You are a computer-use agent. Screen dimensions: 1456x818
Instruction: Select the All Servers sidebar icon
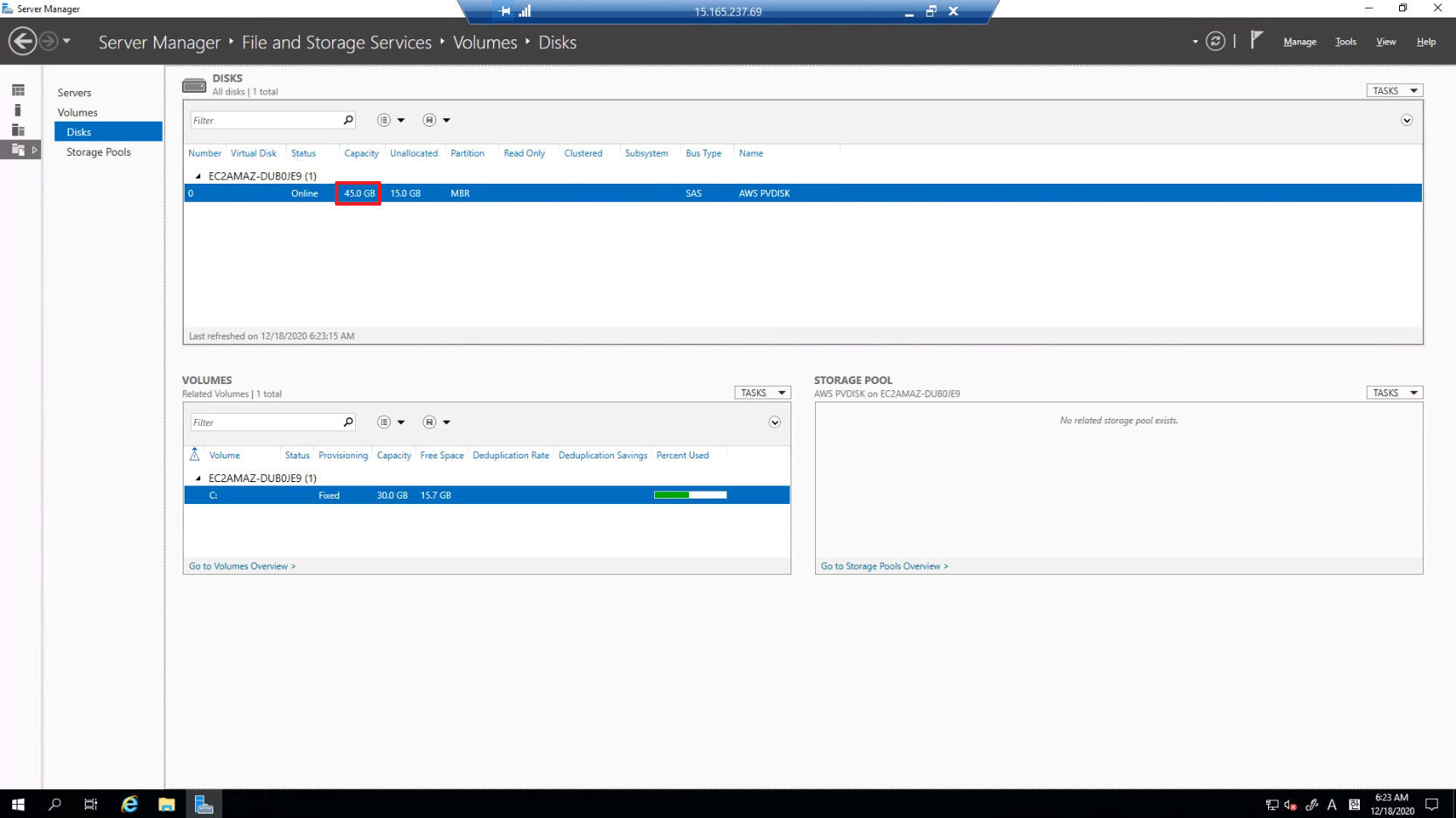(x=18, y=129)
